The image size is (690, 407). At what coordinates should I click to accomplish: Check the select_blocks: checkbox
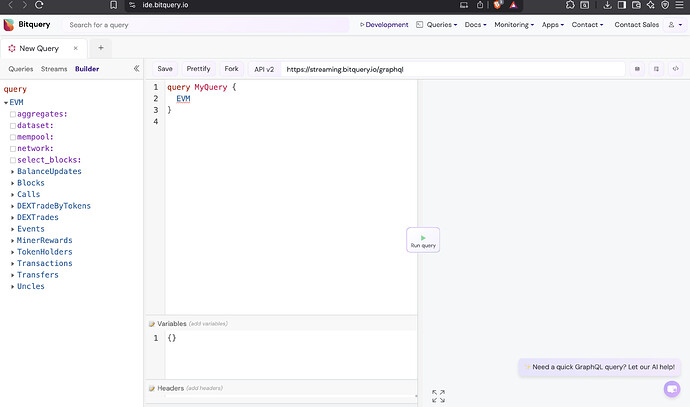13,160
